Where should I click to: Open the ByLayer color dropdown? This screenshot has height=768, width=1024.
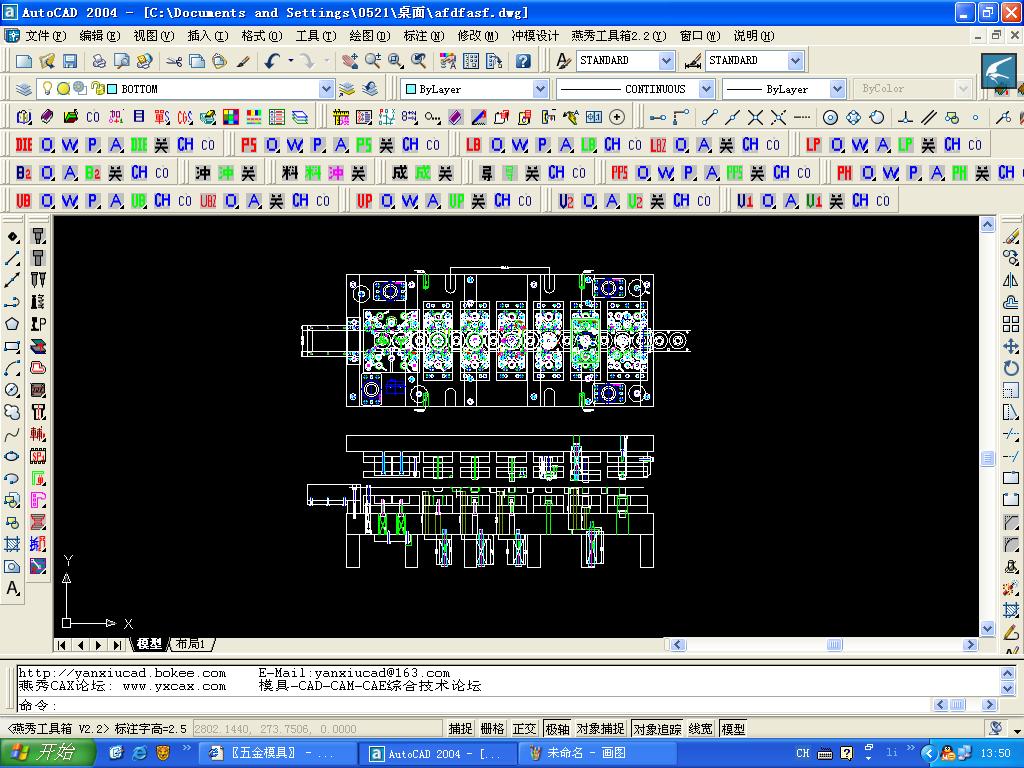539,89
